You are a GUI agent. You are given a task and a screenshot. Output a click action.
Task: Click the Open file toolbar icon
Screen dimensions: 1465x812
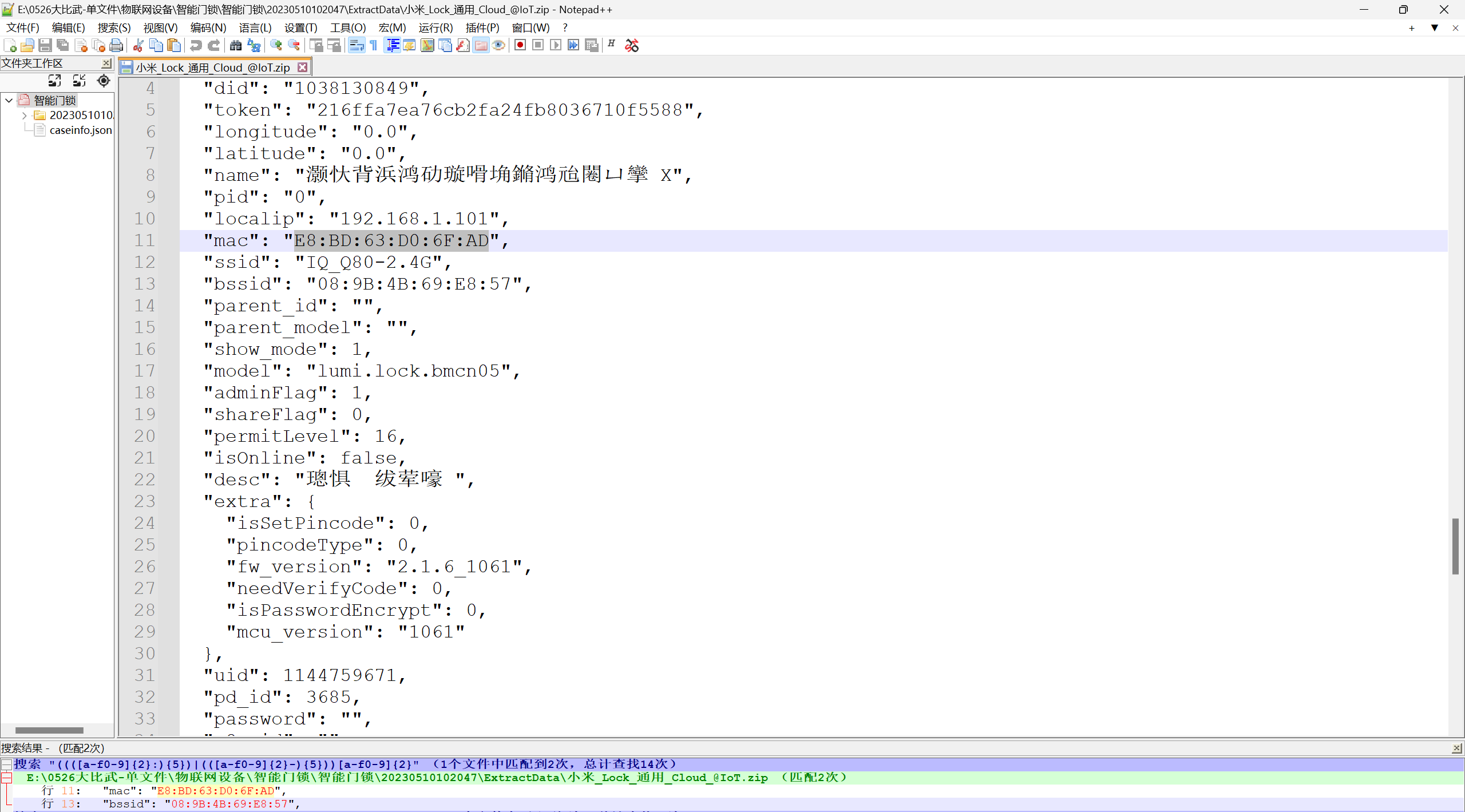27,45
